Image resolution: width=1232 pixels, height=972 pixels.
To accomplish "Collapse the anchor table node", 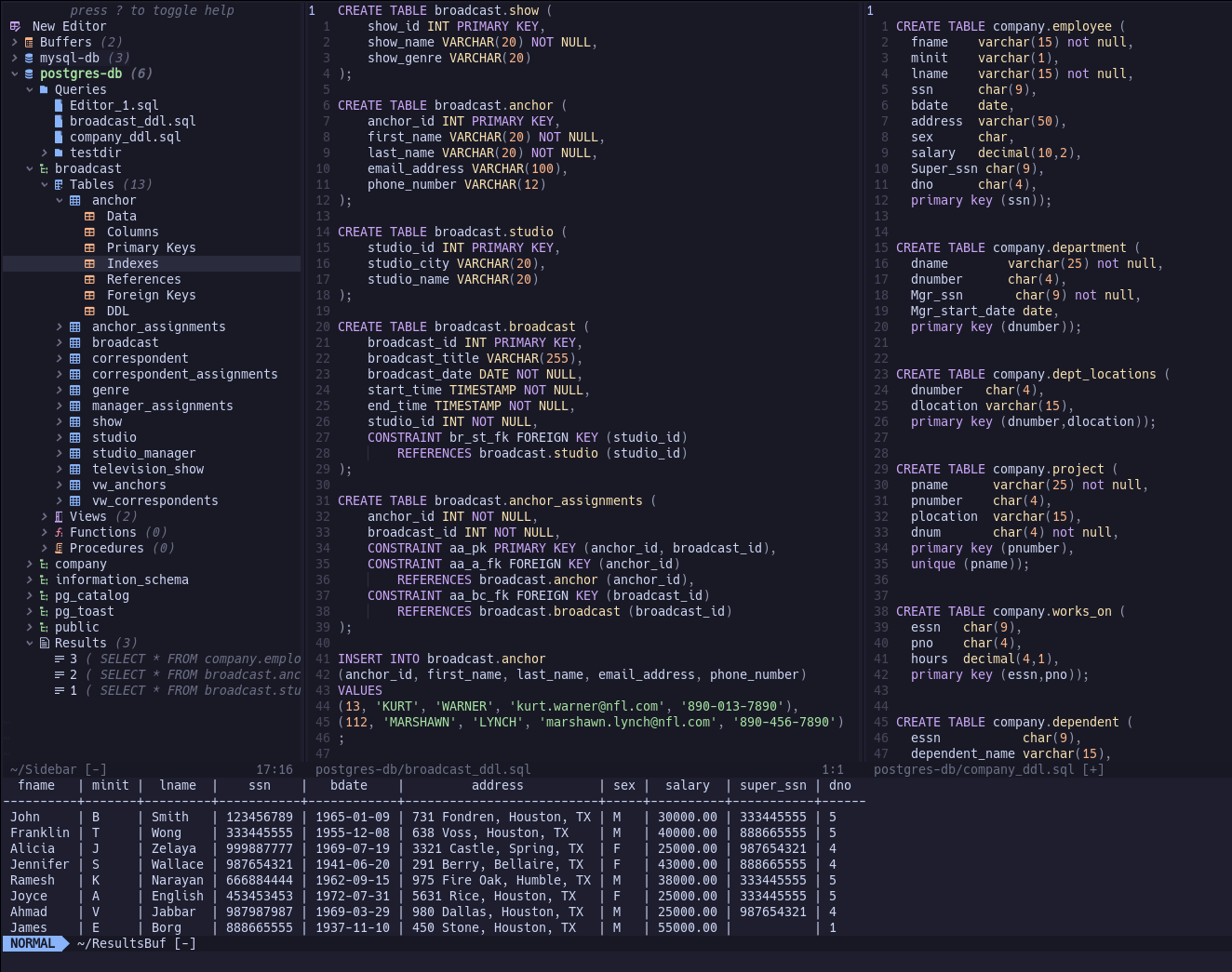I will 59,200.
